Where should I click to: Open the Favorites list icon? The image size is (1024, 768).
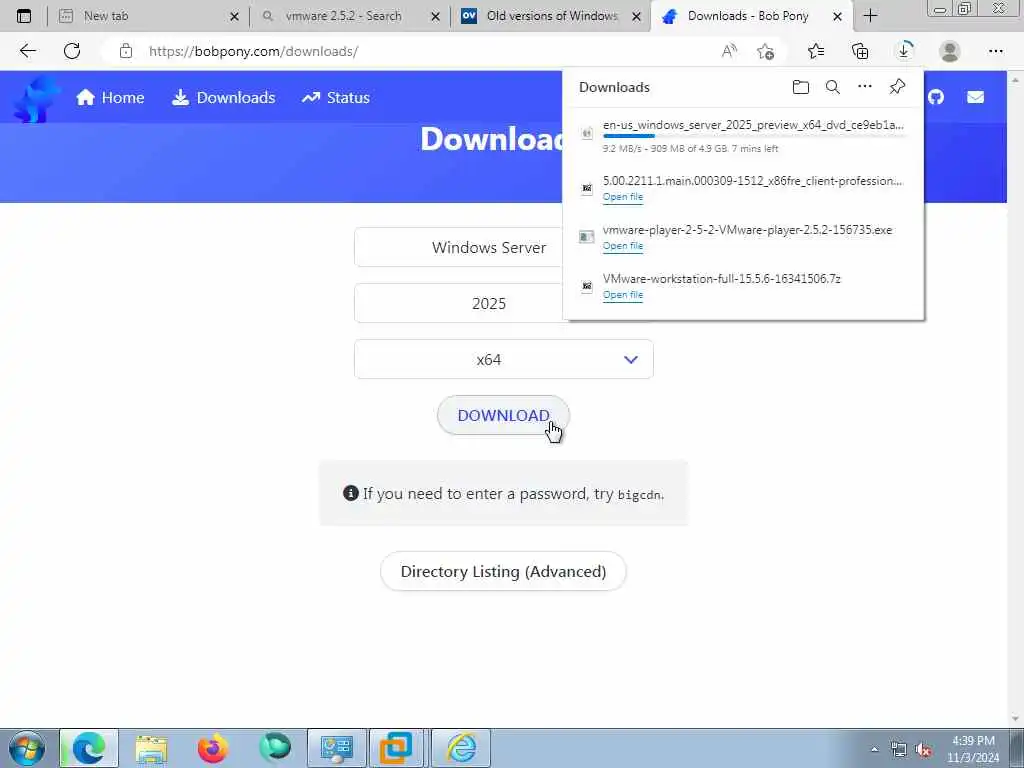816,51
